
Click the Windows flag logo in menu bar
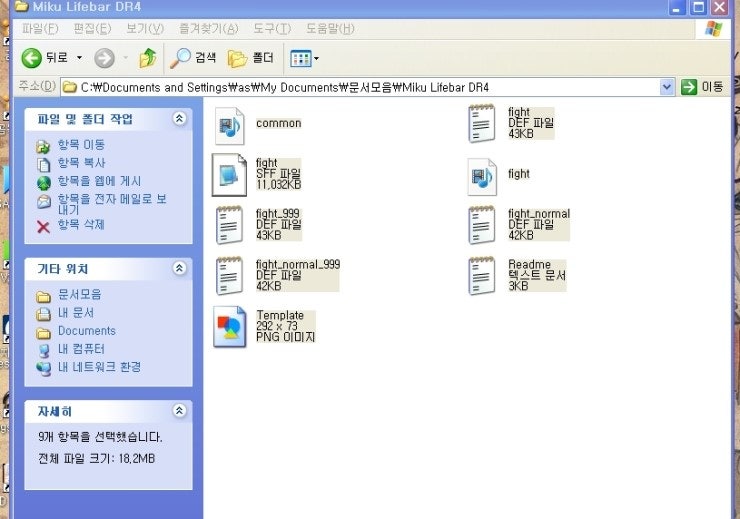[713, 29]
